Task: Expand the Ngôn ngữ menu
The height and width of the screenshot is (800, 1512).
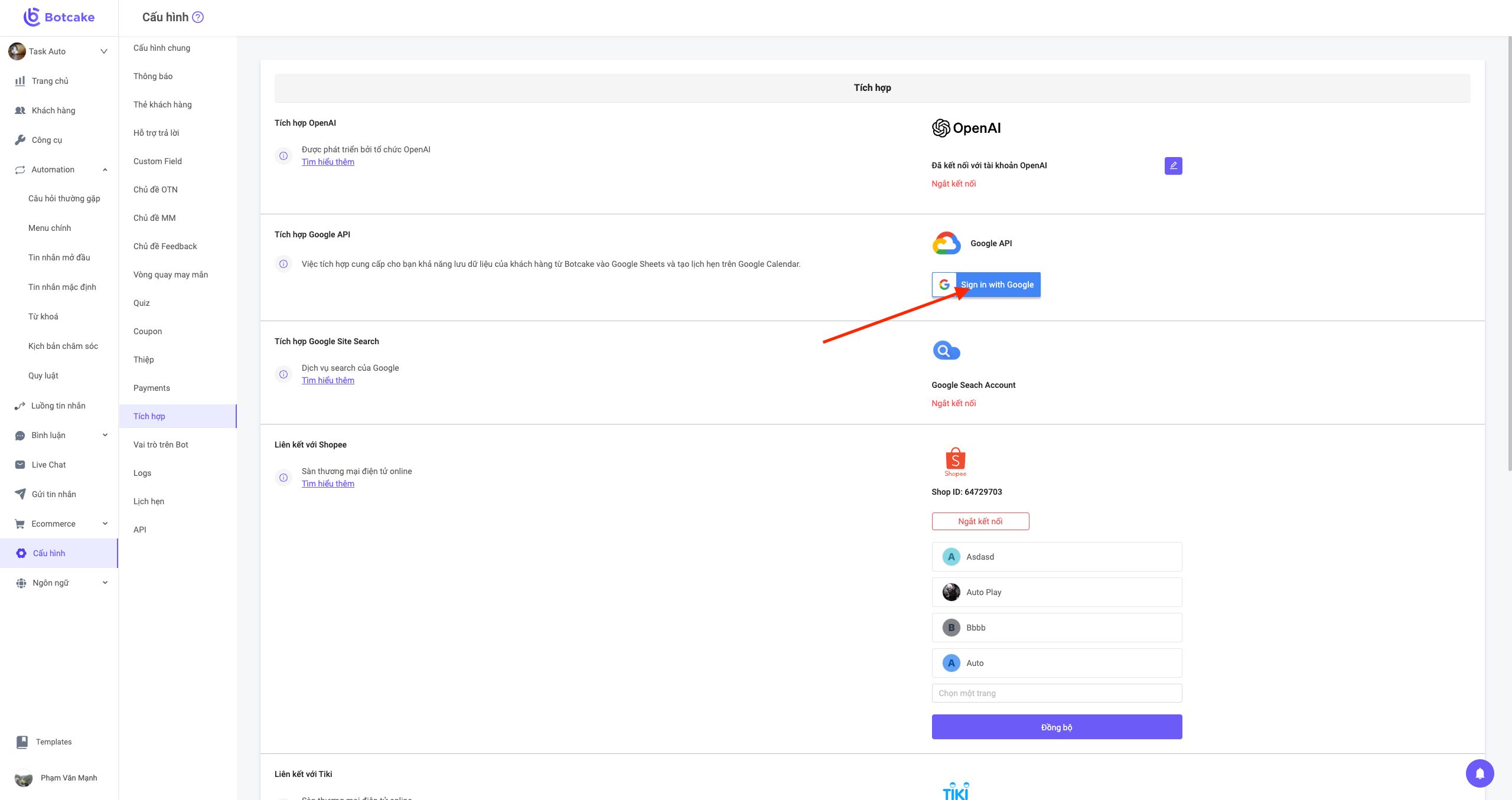Action: click(x=105, y=583)
